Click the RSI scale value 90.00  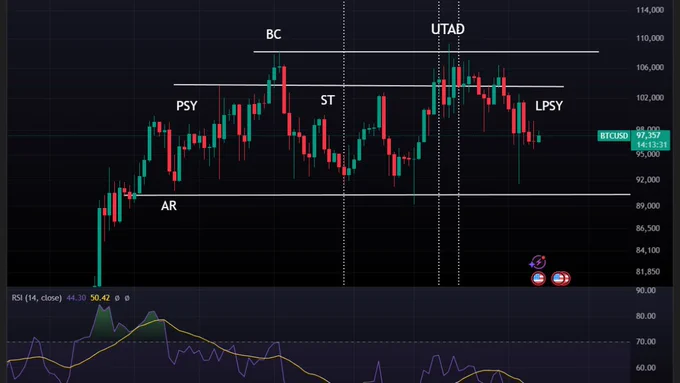646,290
